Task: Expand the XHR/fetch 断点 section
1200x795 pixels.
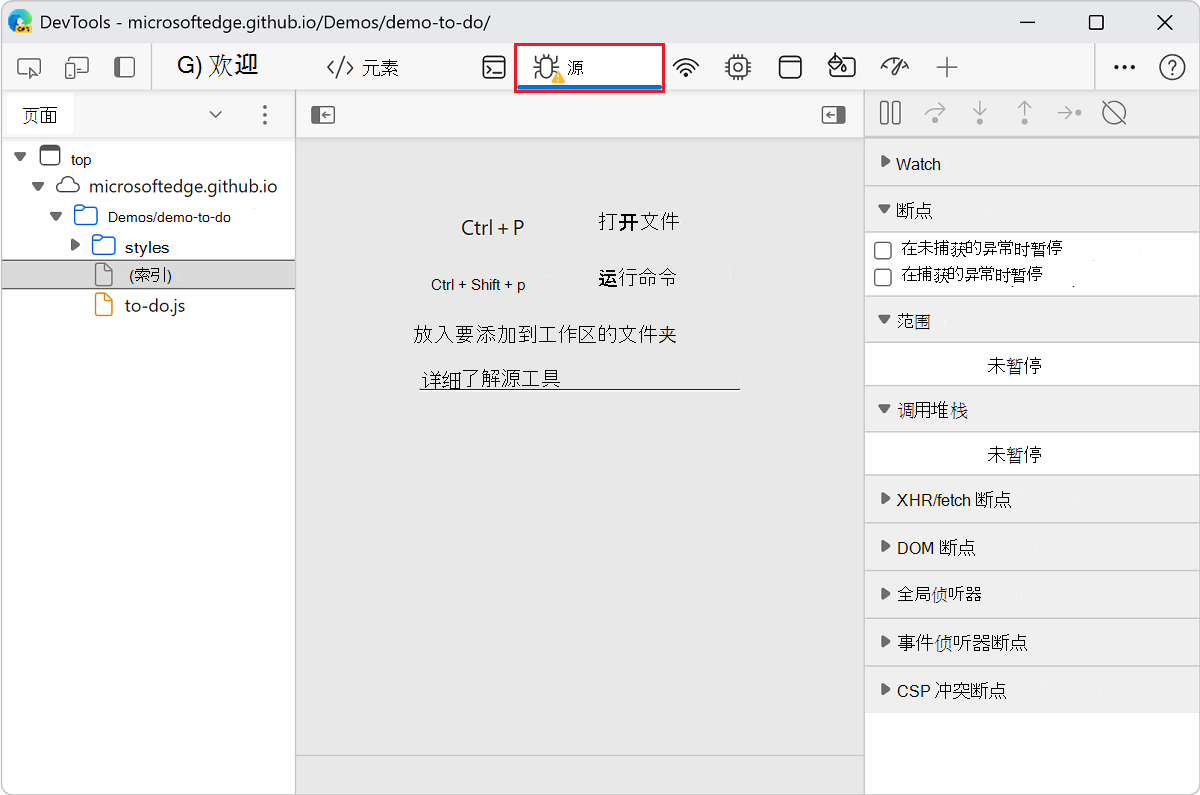Action: coord(884,499)
